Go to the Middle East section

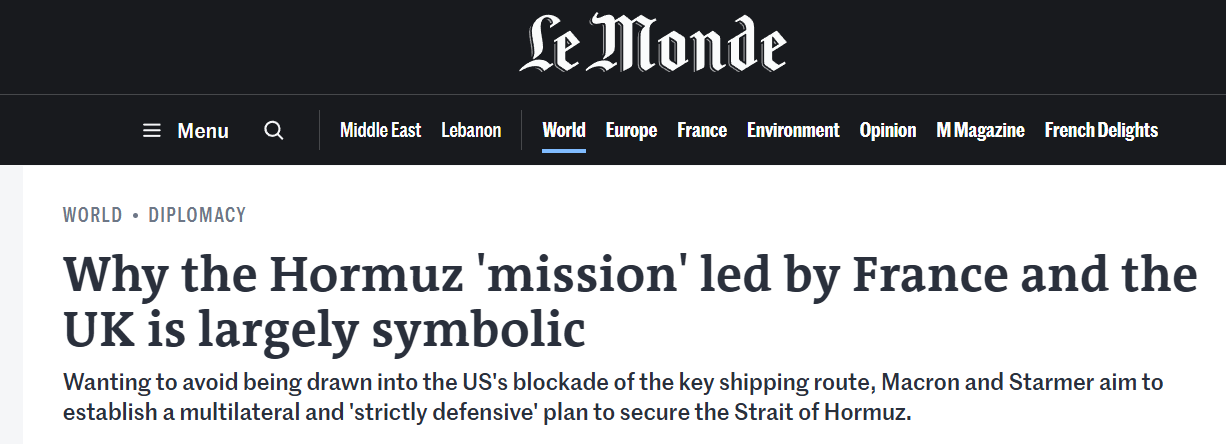[x=380, y=130]
